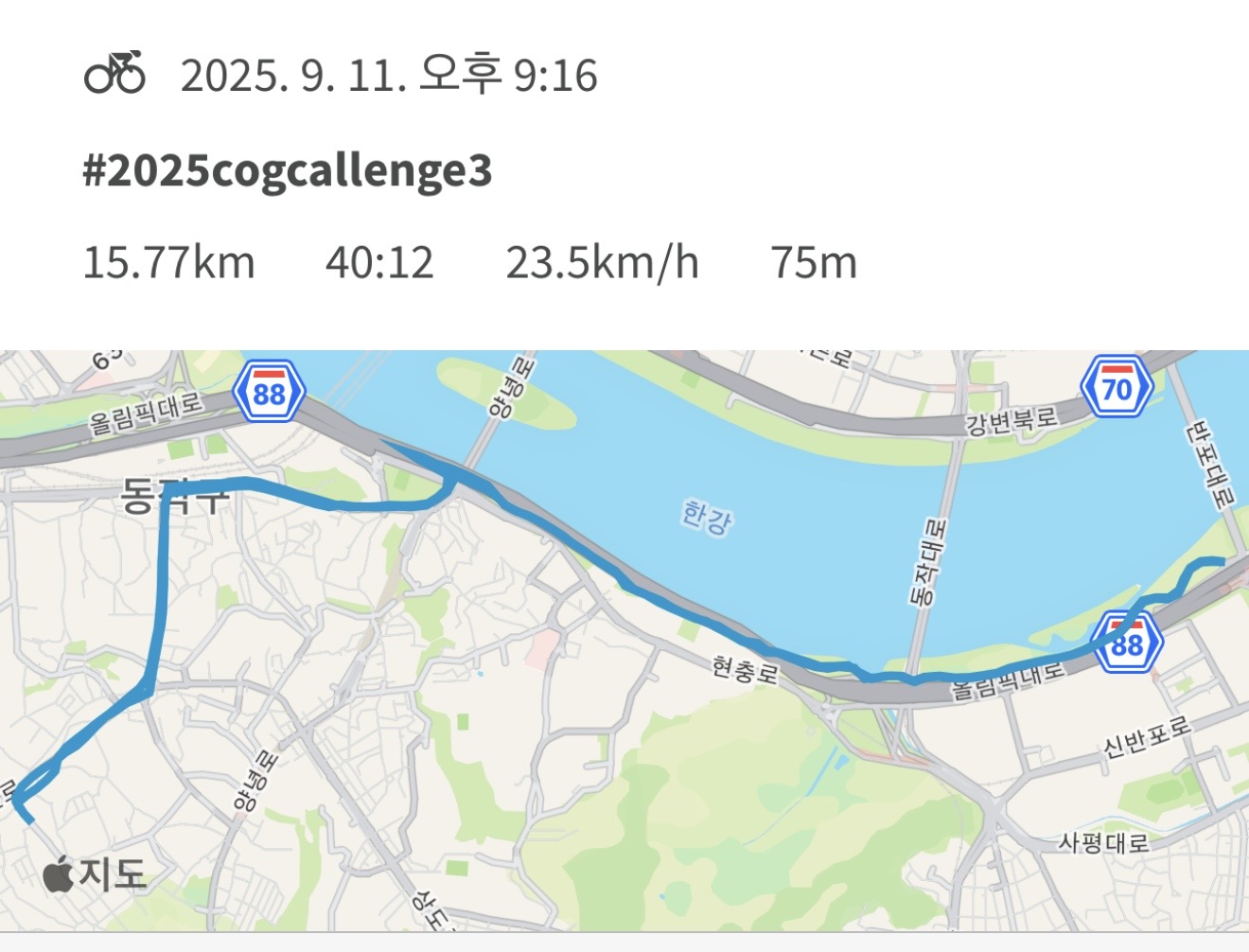1249x952 pixels.
Task: Click the bicycle activity icon
Action: coord(114,73)
